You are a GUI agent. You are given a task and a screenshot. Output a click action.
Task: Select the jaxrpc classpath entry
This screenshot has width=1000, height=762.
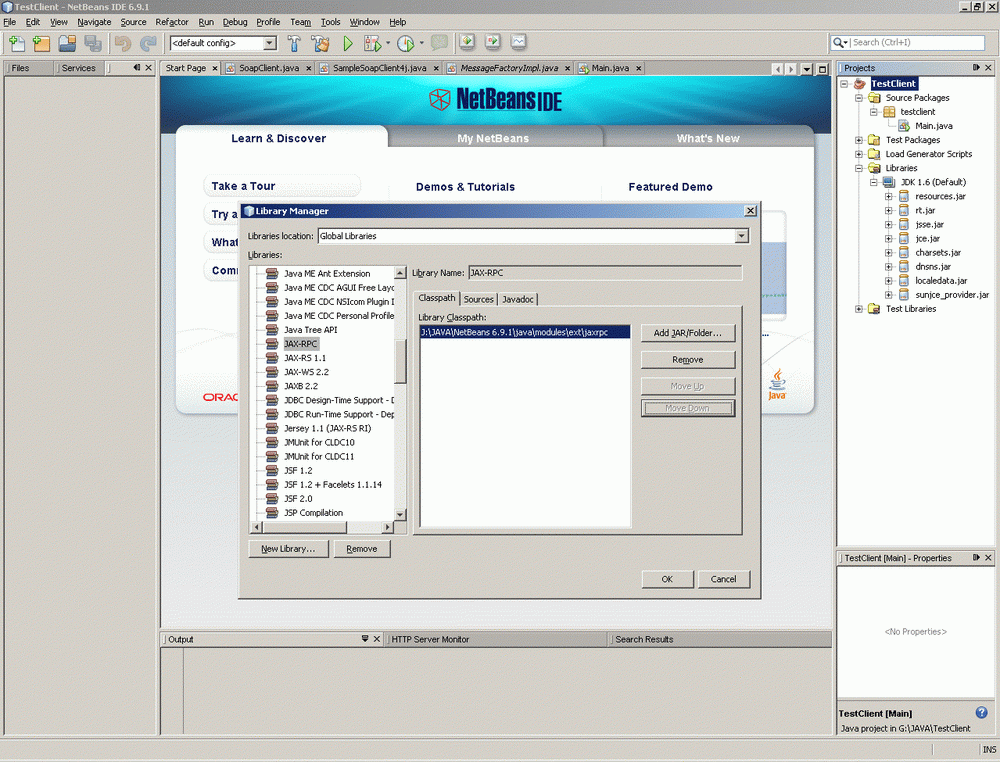524,332
